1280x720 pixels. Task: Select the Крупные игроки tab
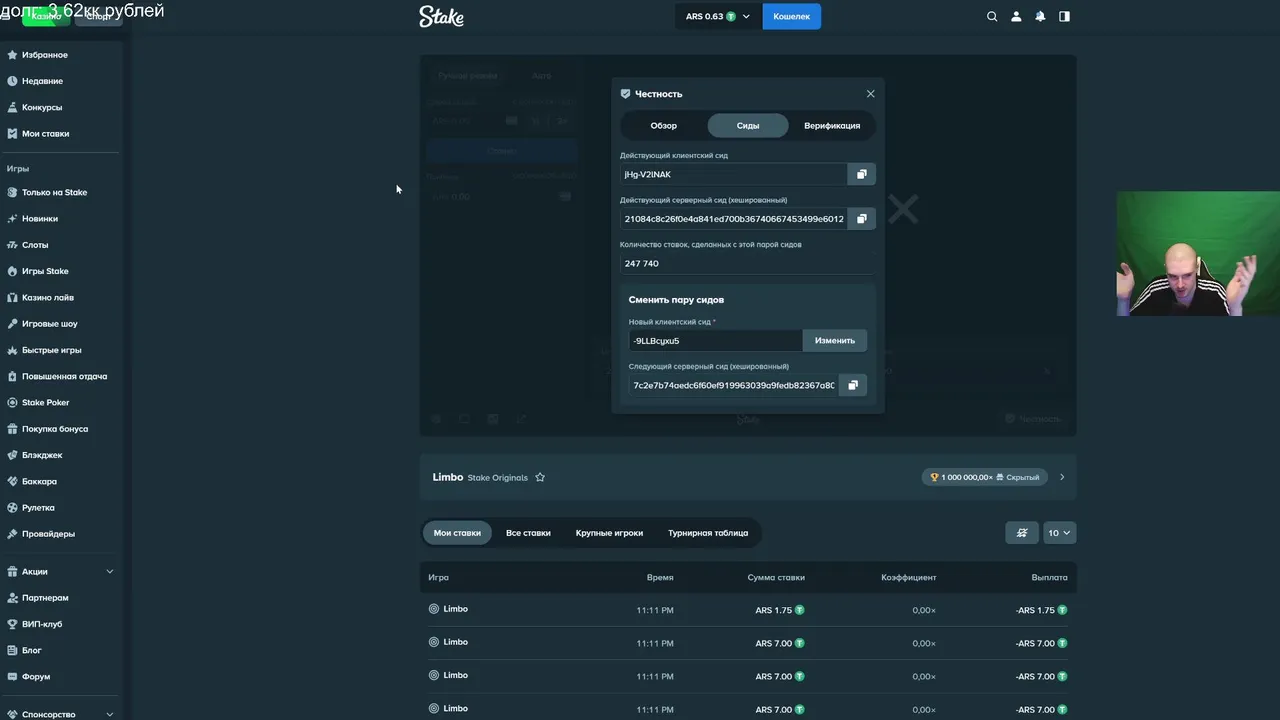[609, 533]
